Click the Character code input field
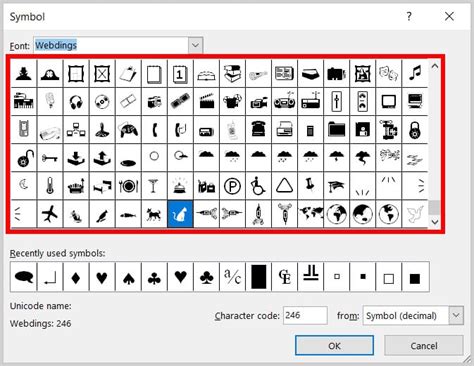Screen dimensions: 474x366 pyautogui.click(x=305, y=315)
